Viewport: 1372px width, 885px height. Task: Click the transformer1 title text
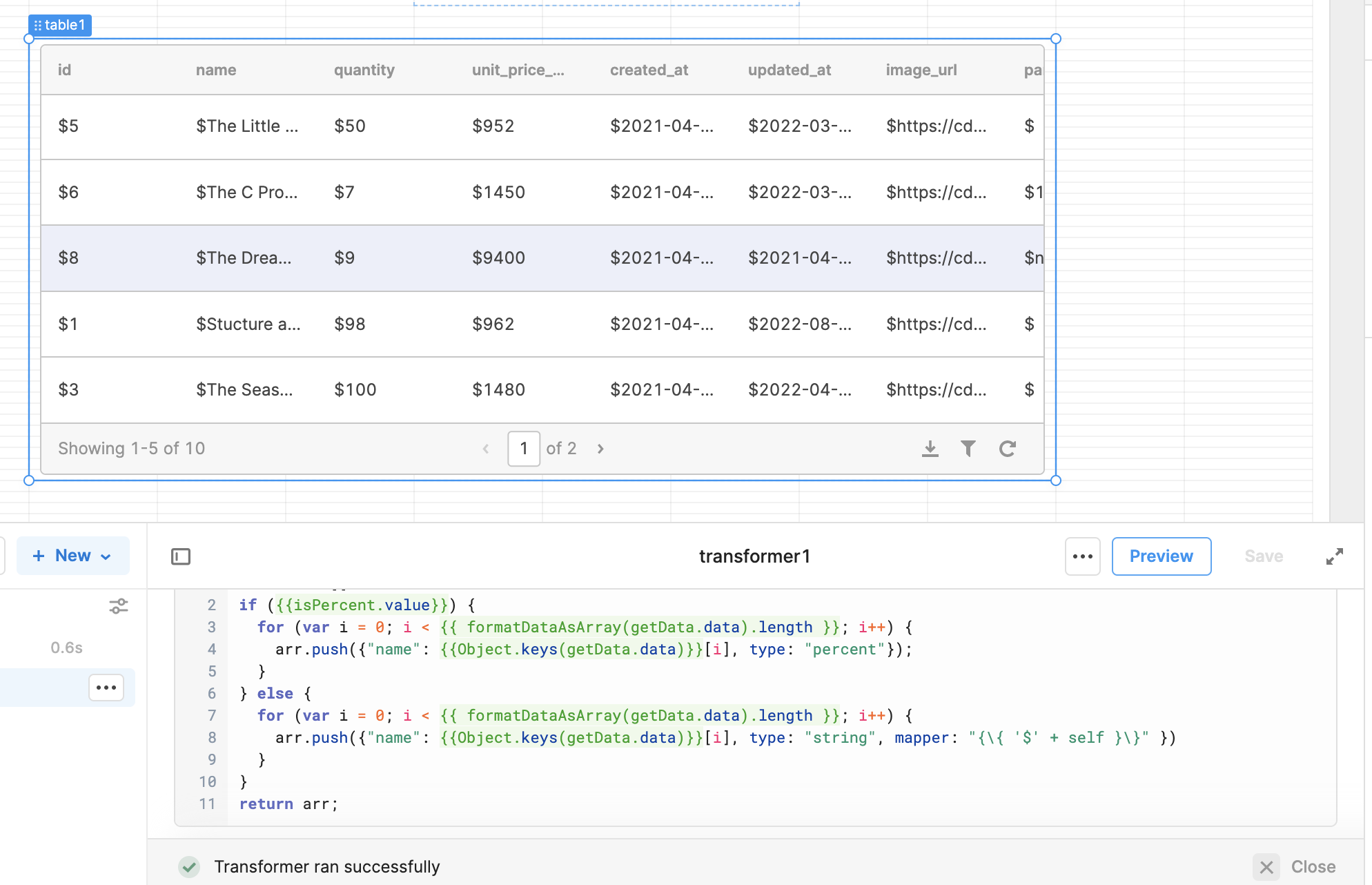[x=754, y=556]
